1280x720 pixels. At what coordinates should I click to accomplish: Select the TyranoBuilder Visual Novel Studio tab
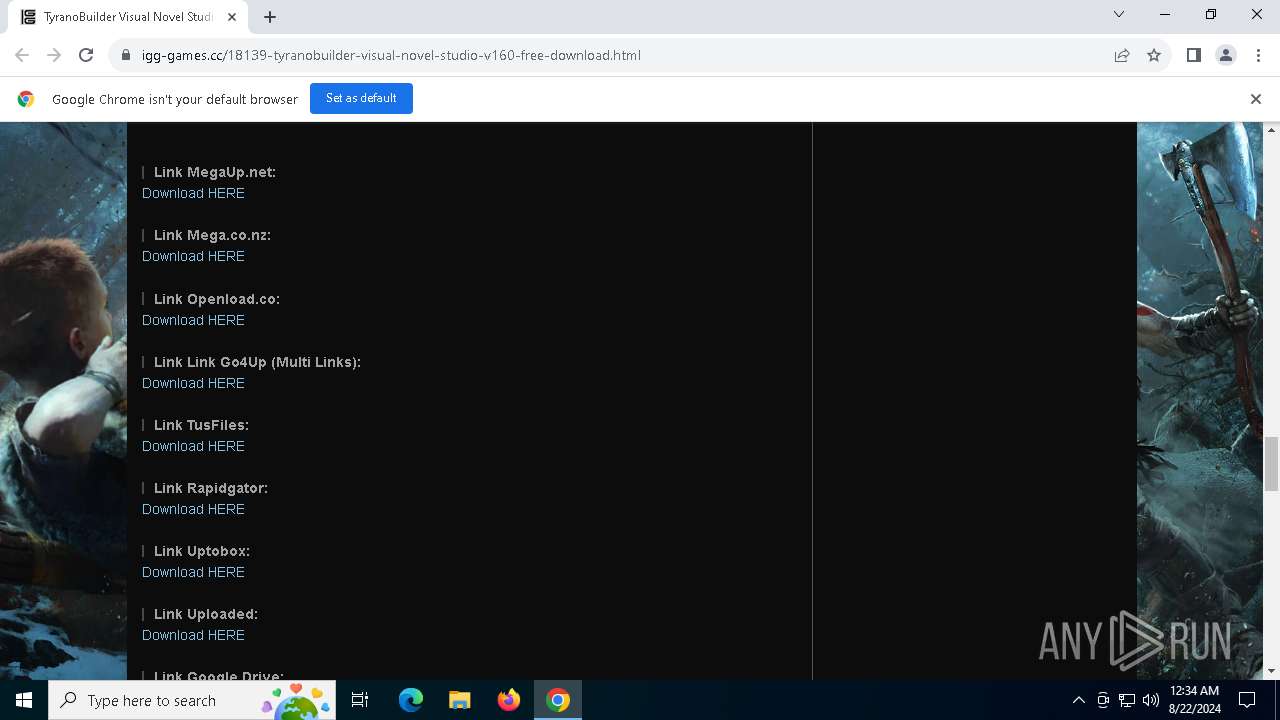pyautogui.click(x=127, y=17)
